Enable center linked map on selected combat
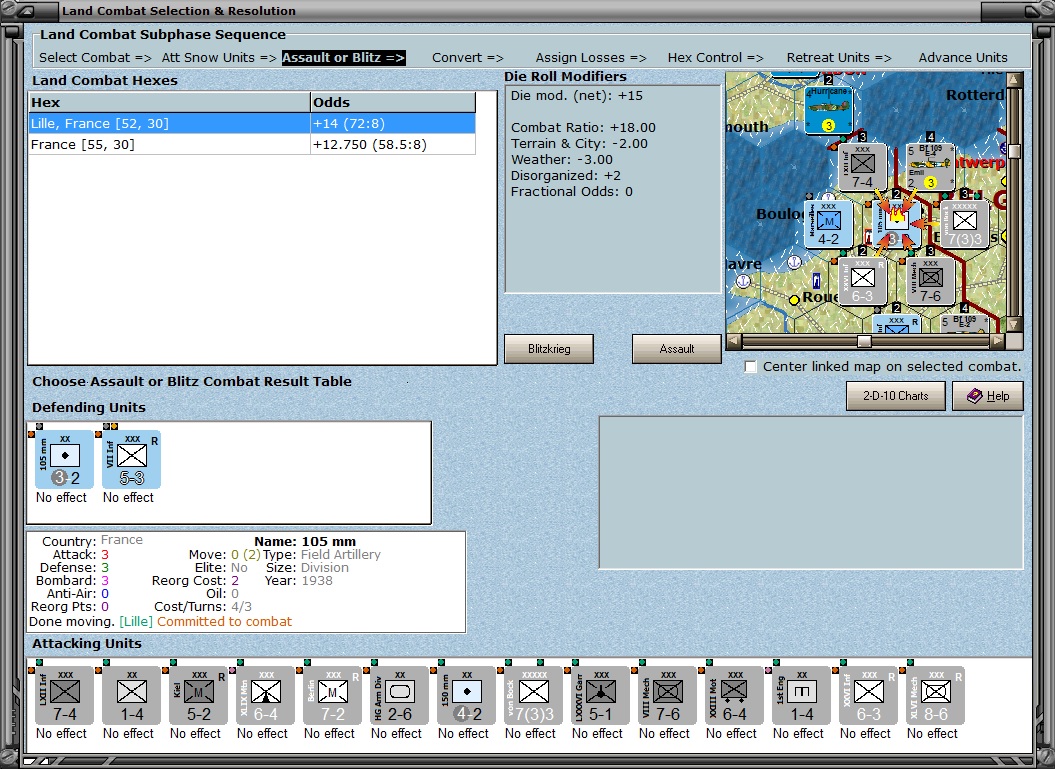 pos(751,367)
